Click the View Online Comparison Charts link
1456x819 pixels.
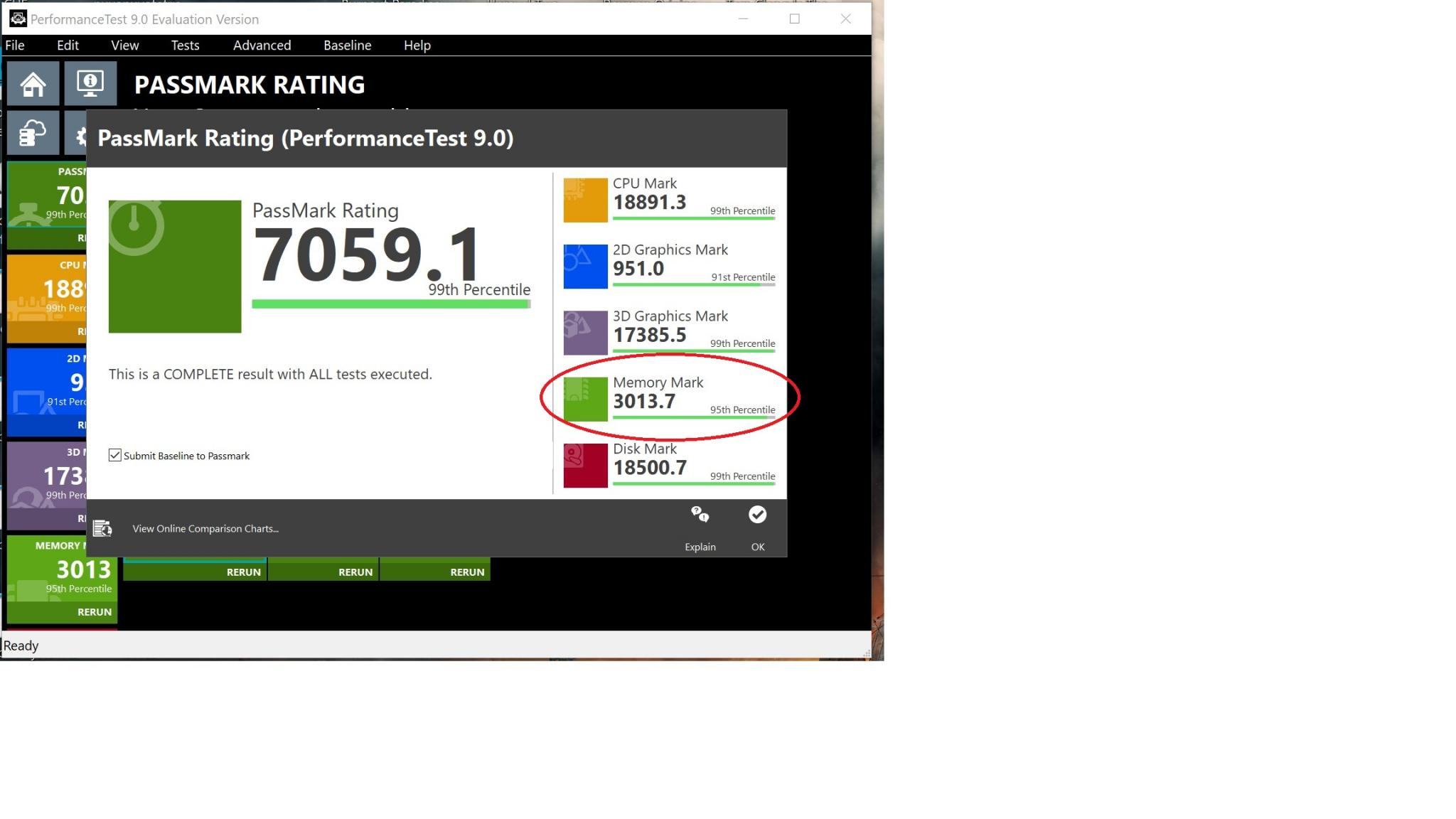pos(205,529)
